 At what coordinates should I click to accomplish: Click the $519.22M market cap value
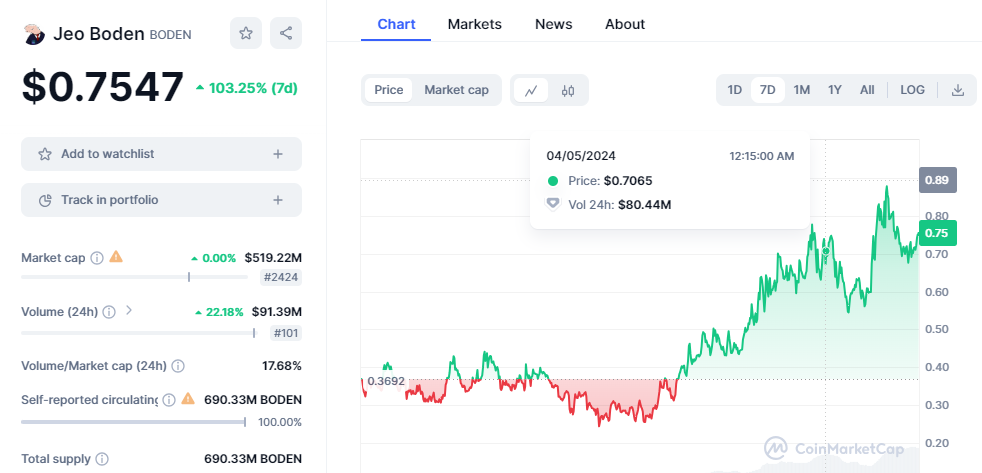tap(273, 257)
